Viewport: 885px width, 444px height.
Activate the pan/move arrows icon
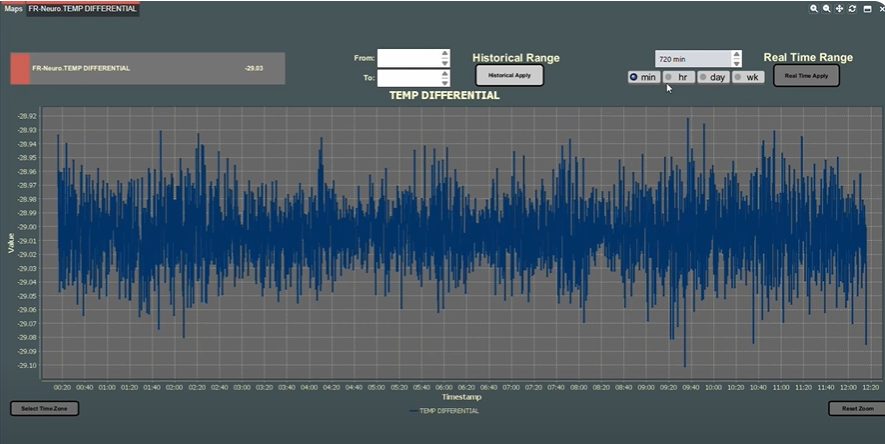[x=839, y=8]
